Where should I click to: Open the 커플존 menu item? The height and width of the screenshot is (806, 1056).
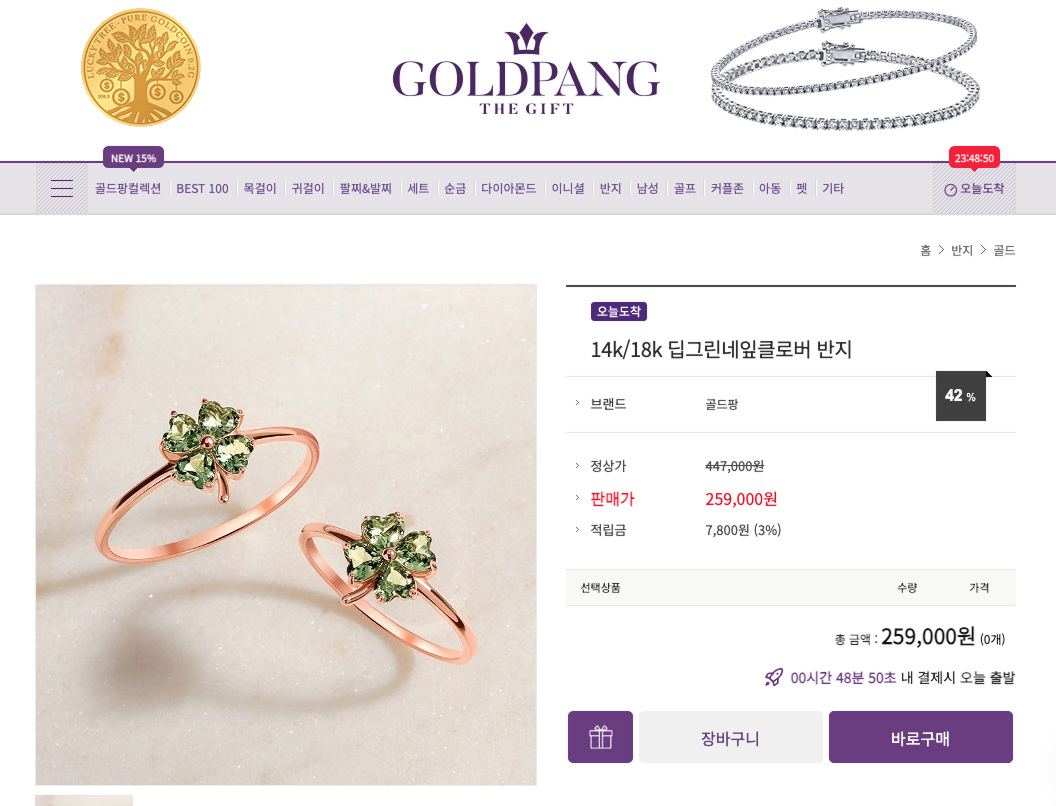point(727,189)
